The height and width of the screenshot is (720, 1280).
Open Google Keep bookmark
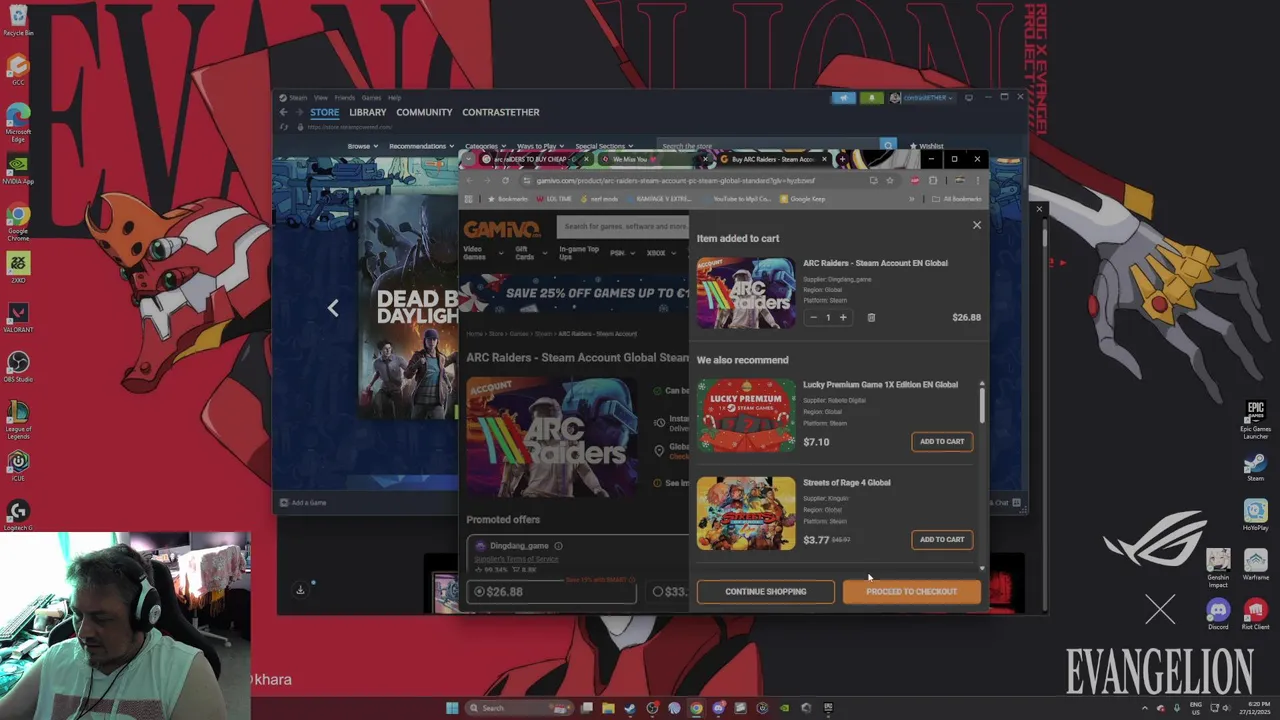(x=802, y=199)
